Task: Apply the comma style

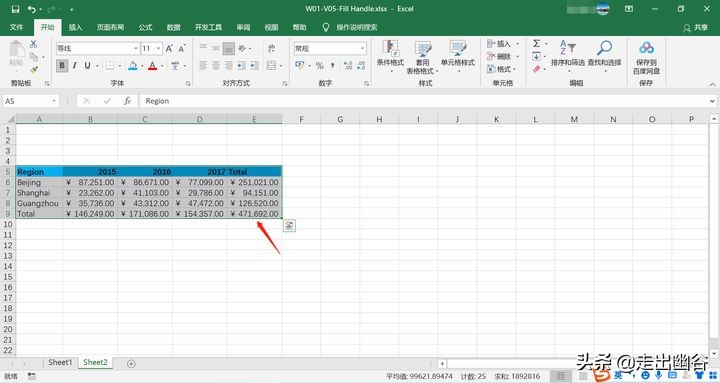Action: coord(332,66)
